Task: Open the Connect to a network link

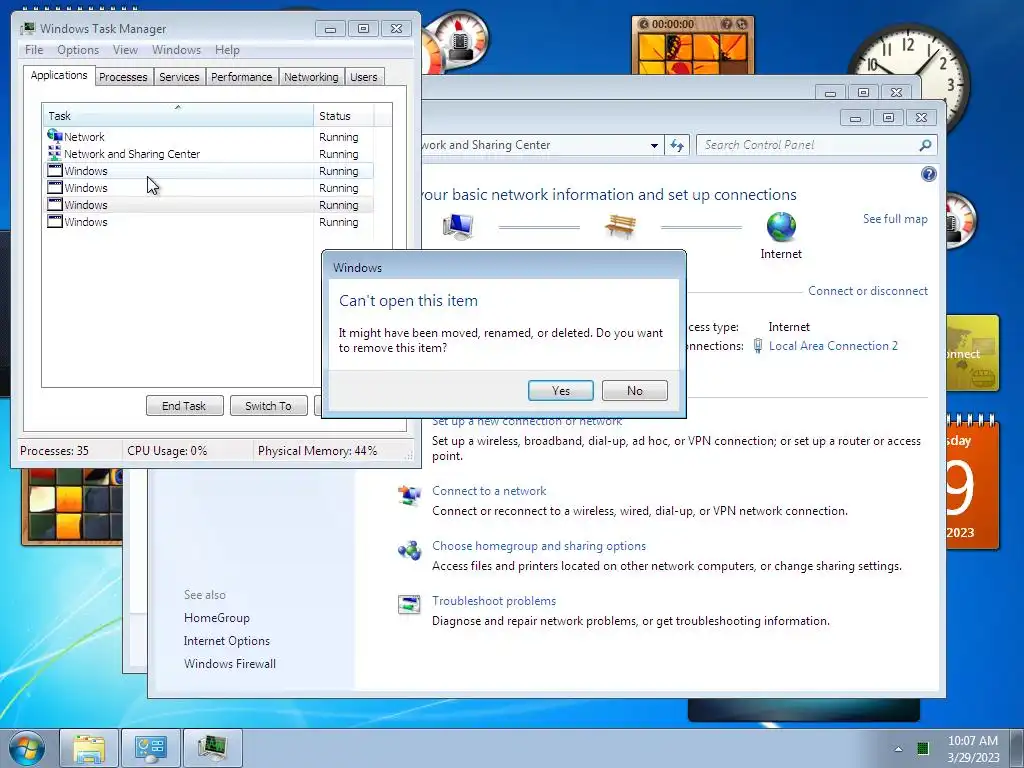Action: coord(488,490)
